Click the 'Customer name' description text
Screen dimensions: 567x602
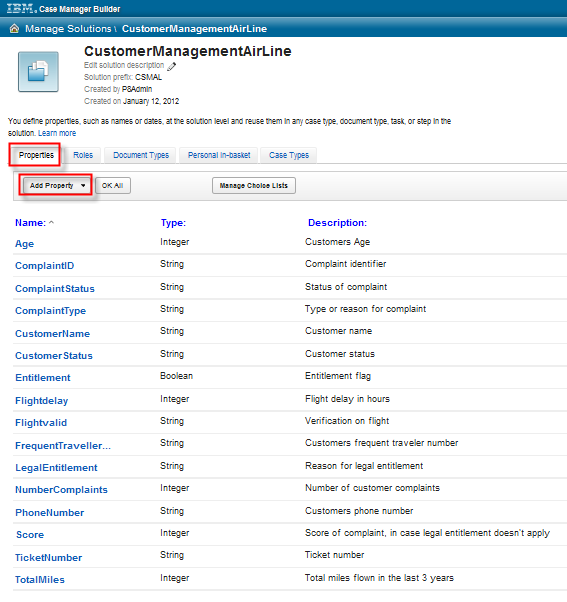tap(338, 331)
